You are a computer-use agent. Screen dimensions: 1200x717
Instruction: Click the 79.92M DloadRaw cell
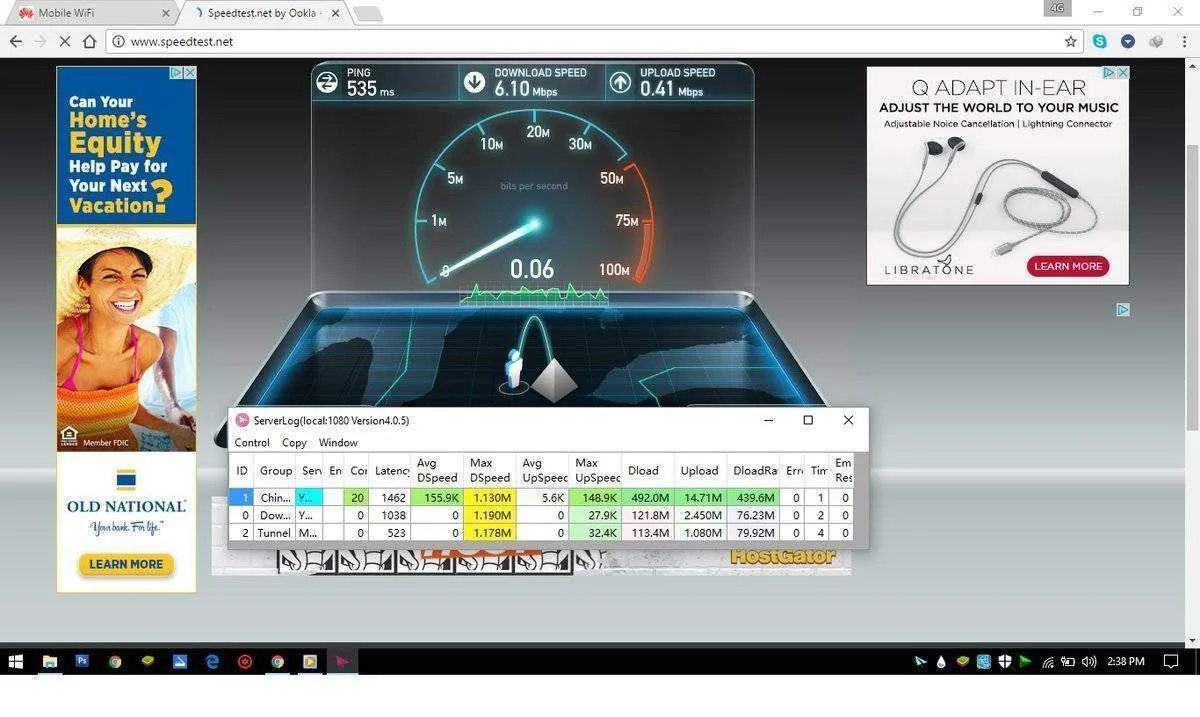[x=754, y=533]
